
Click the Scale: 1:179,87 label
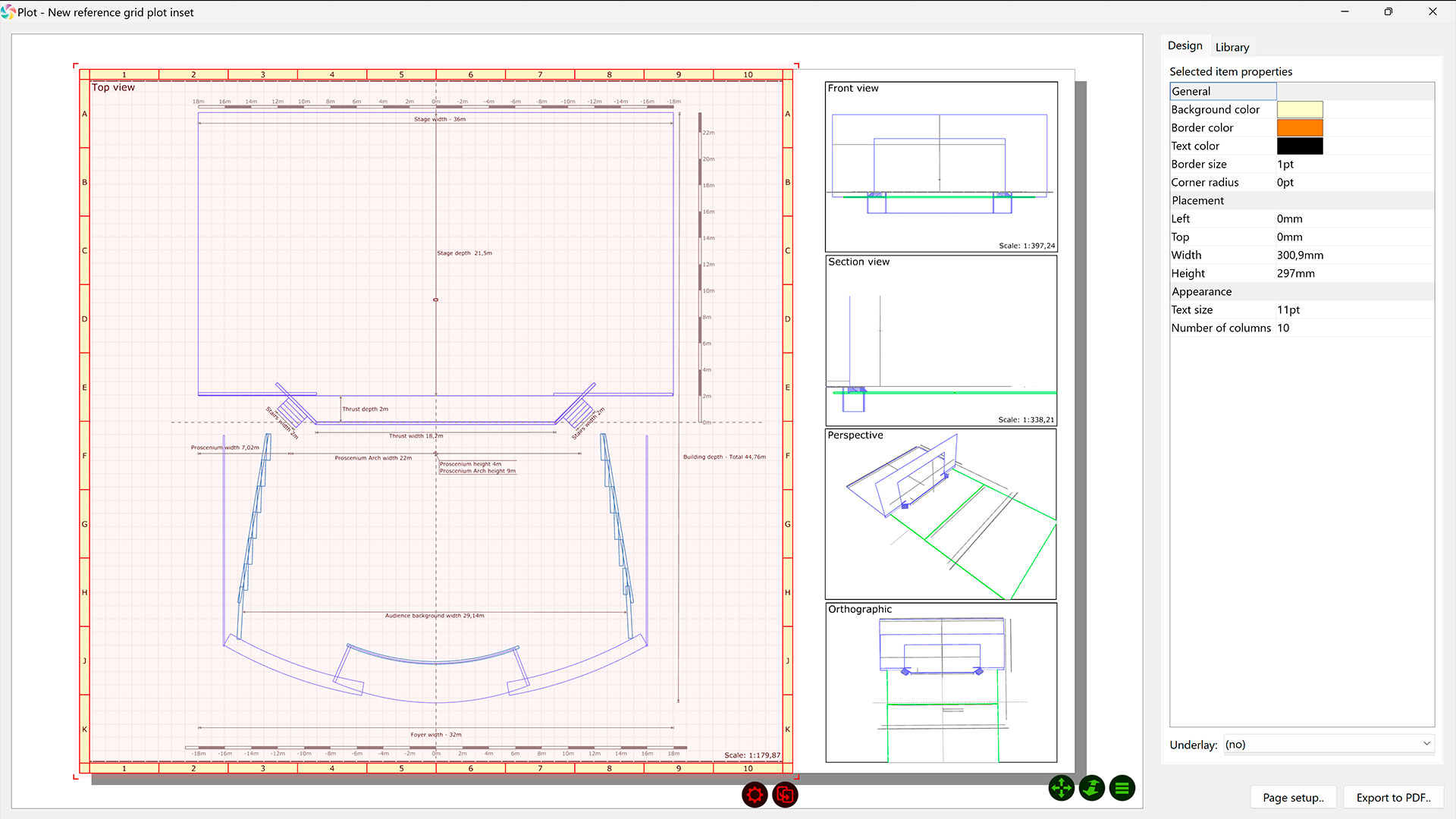752,755
